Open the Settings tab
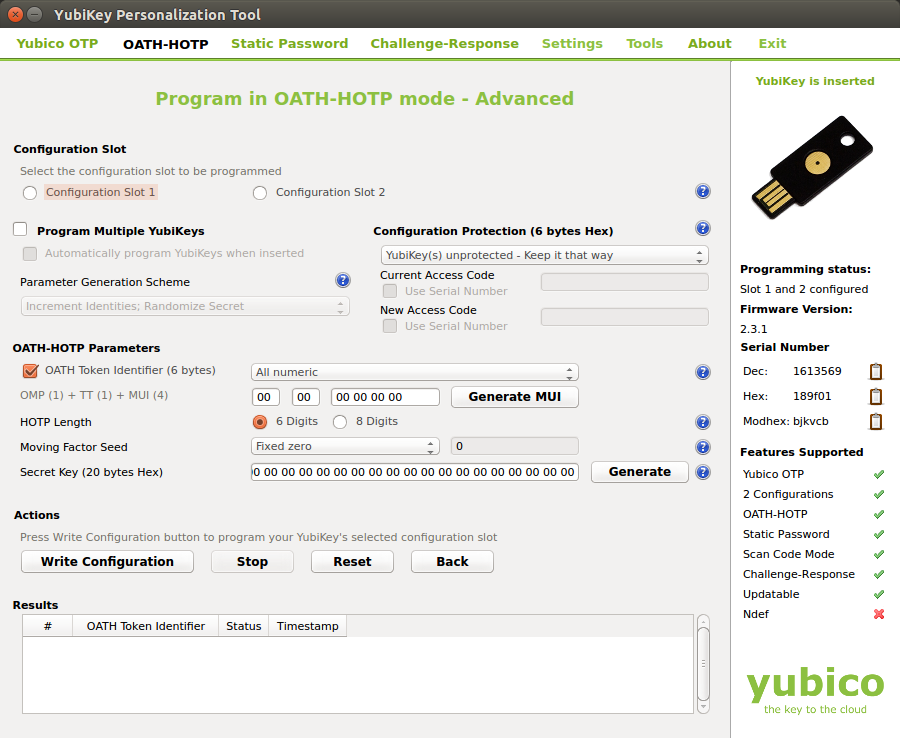The width and height of the screenshot is (900, 738). (572, 44)
